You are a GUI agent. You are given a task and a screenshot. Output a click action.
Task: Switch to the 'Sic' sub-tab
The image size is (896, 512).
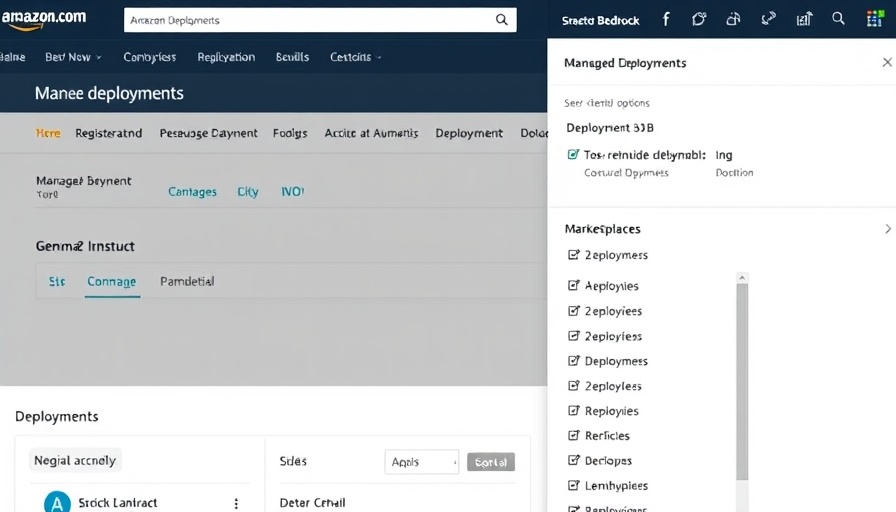(x=57, y=281)
